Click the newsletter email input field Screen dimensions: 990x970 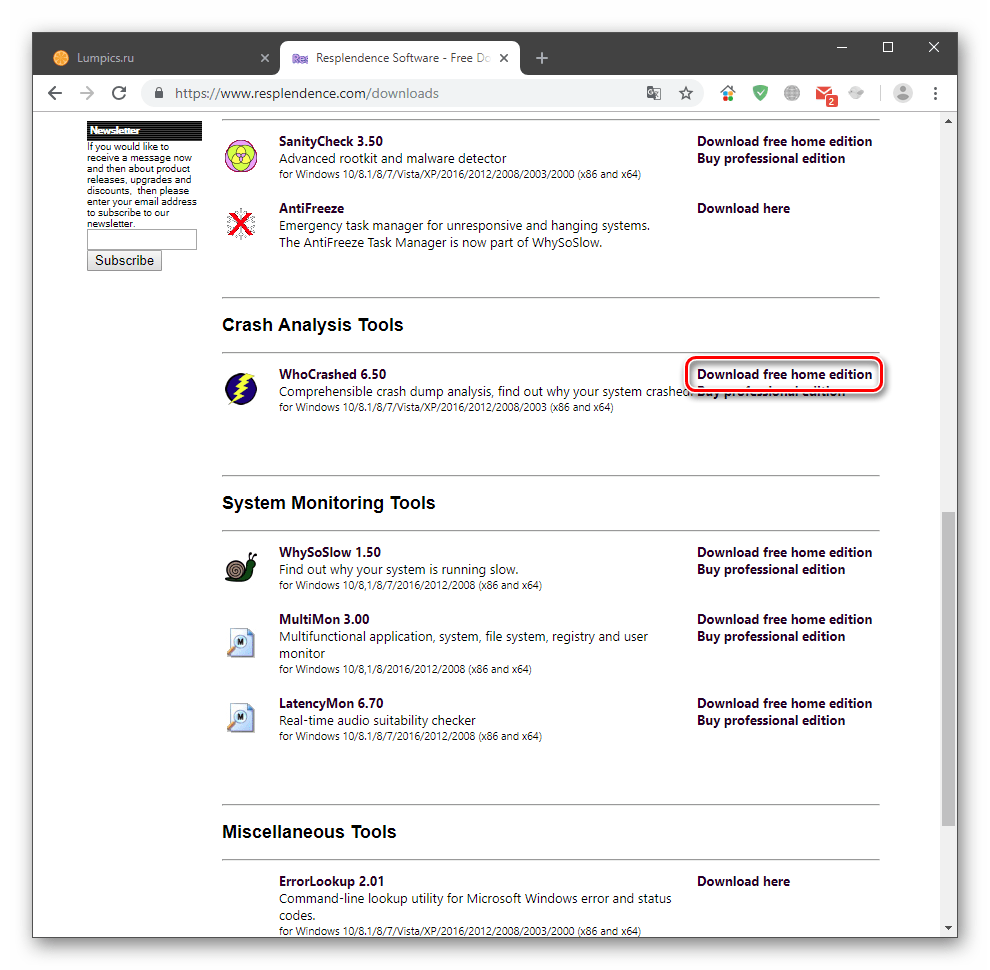point(142,240)
